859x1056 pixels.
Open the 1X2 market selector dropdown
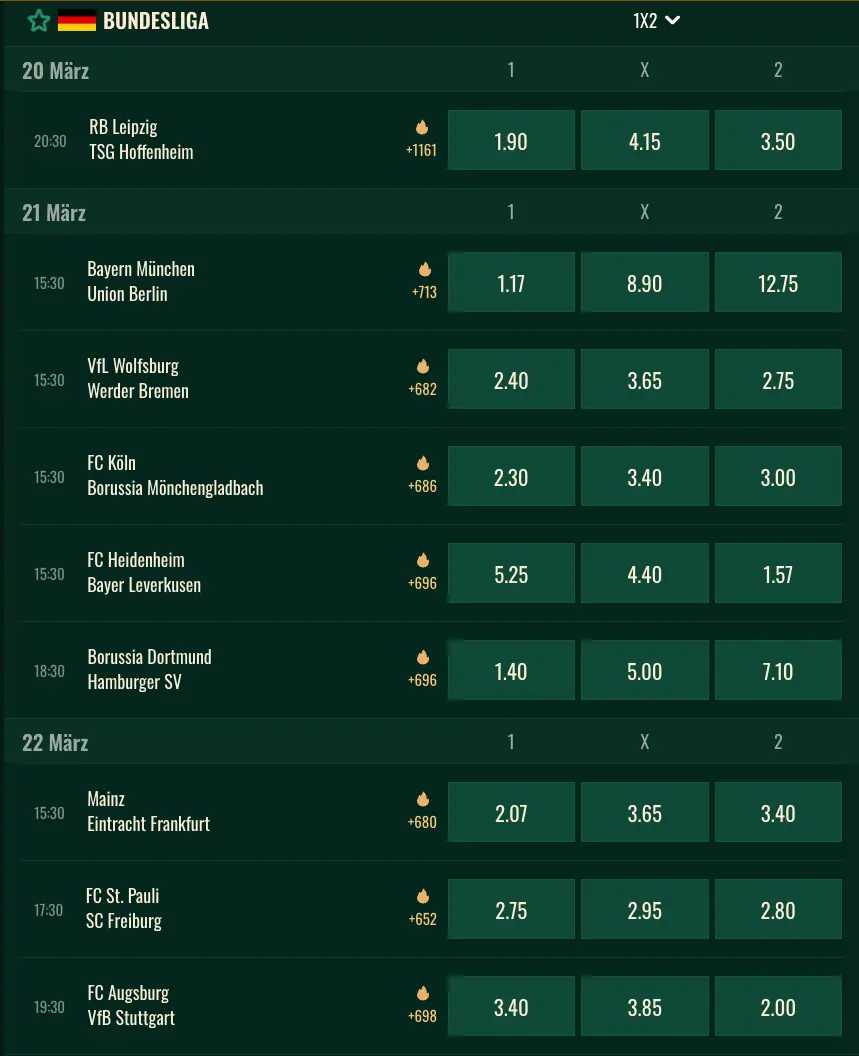tap(656, 19)
